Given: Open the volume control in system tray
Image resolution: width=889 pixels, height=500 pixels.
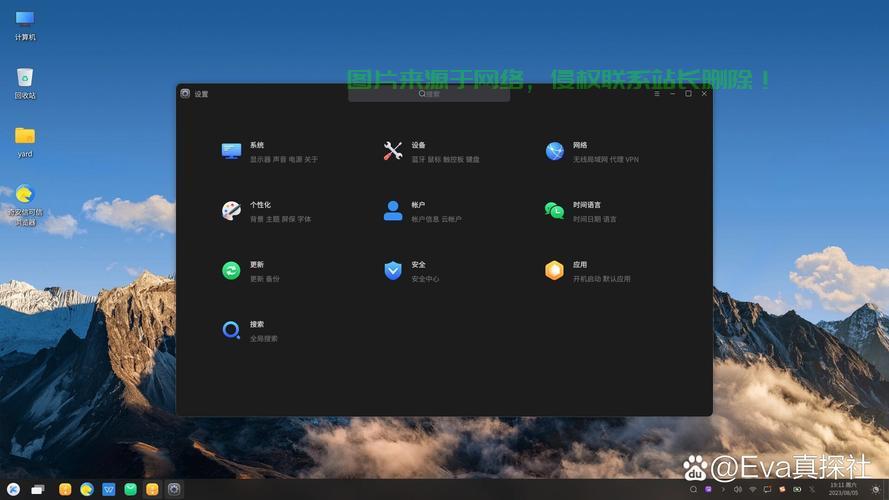Looking at the screenshot, I should (737, 489).
